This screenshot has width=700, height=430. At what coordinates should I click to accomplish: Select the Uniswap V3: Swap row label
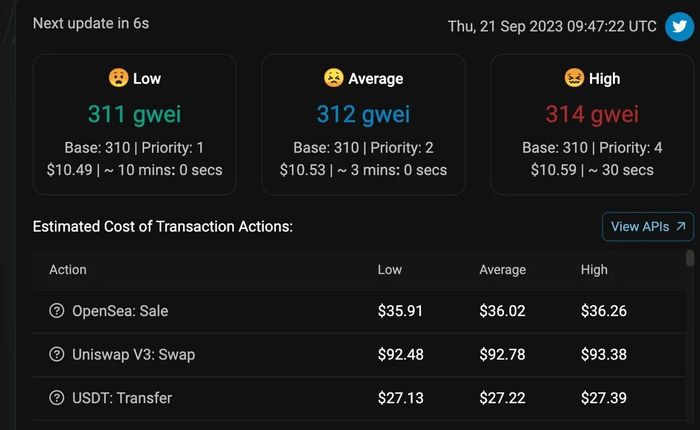[x=133, y=355]
